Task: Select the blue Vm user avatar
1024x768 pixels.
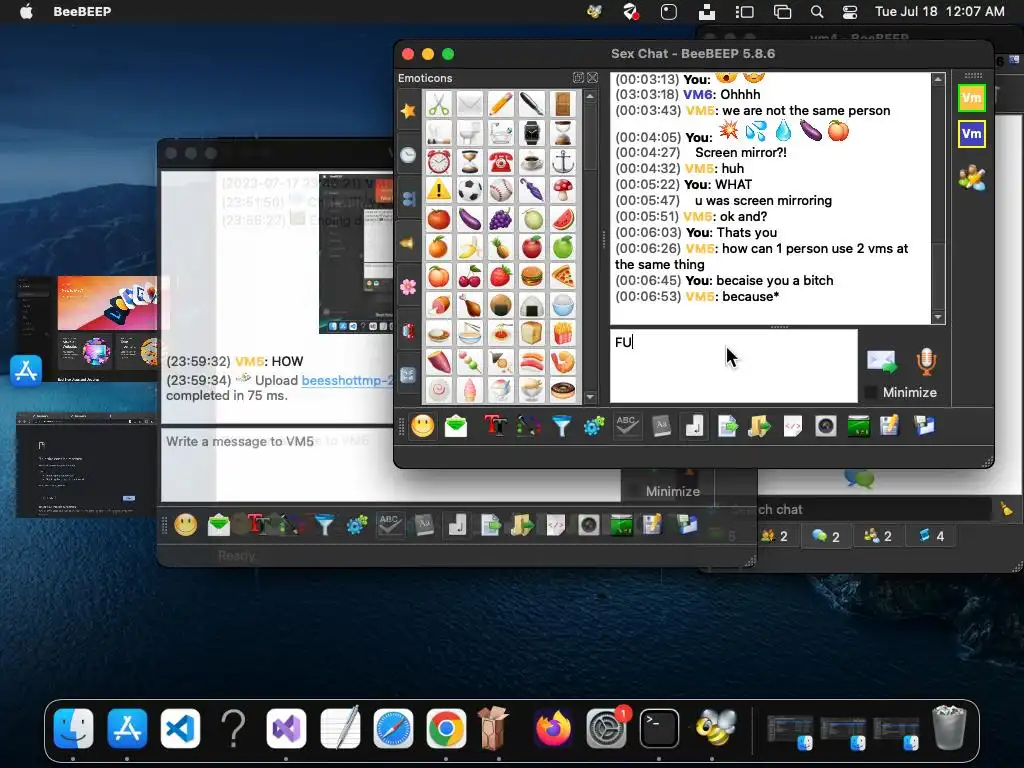Action: click(x=972, y=134)
